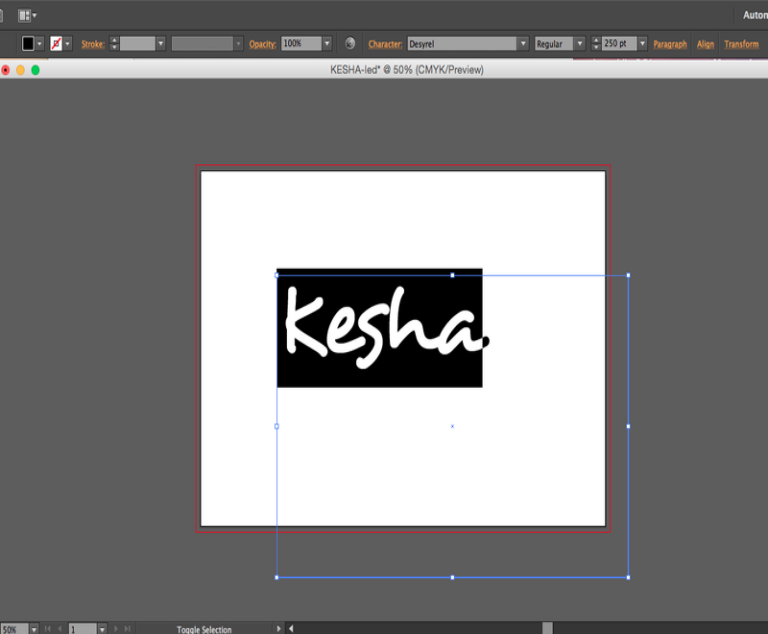Click the Recolor Artwork round icon

tap(350, 44)
